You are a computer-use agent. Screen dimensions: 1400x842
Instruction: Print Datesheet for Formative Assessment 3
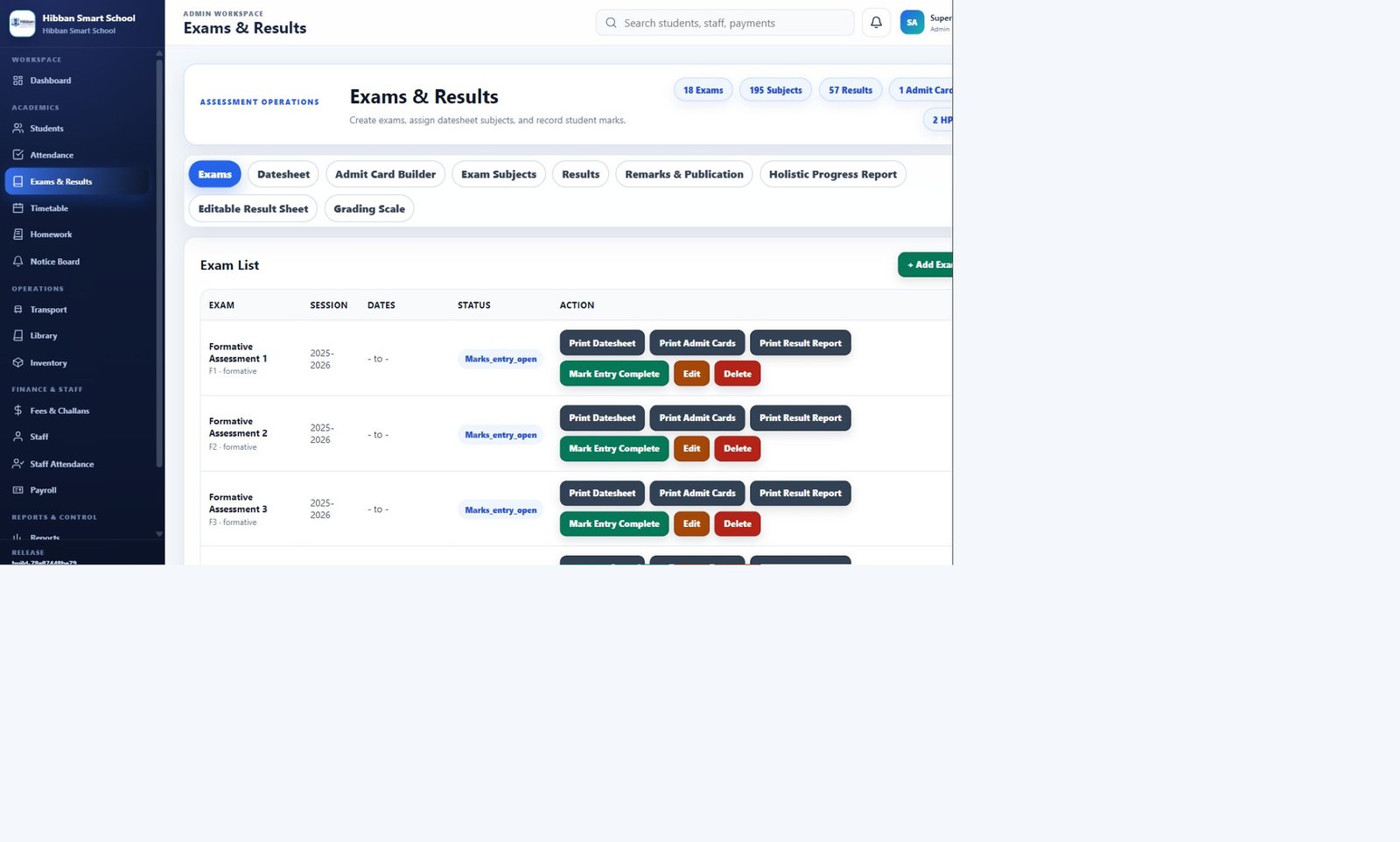pos(602,494)
